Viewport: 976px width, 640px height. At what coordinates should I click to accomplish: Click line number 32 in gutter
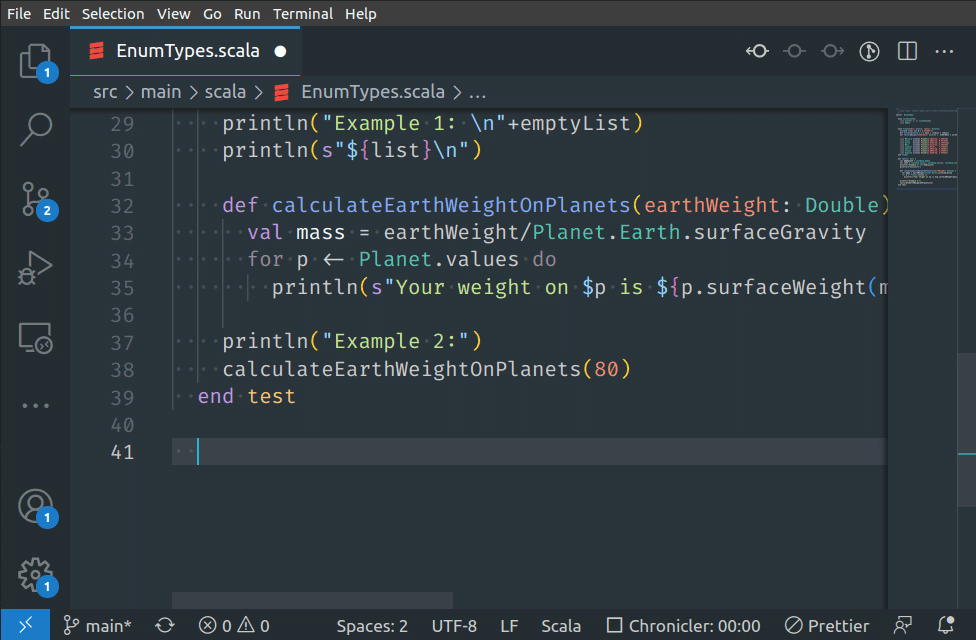(x=122, y=206)
